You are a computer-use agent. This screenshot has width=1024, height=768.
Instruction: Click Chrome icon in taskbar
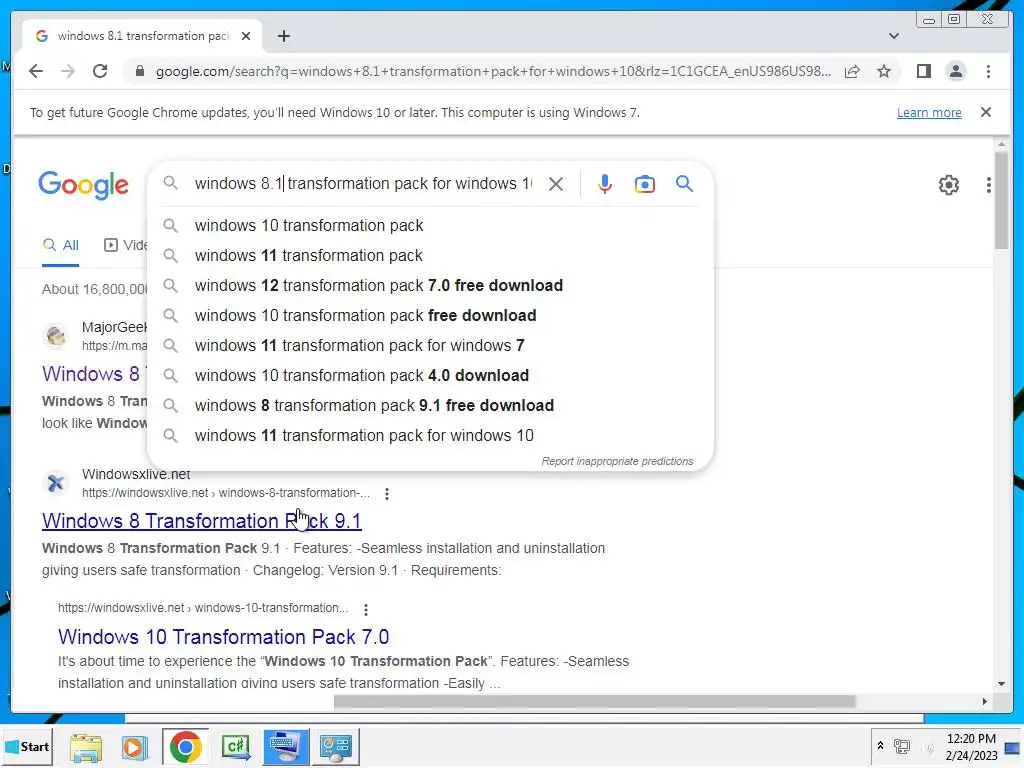185,746
